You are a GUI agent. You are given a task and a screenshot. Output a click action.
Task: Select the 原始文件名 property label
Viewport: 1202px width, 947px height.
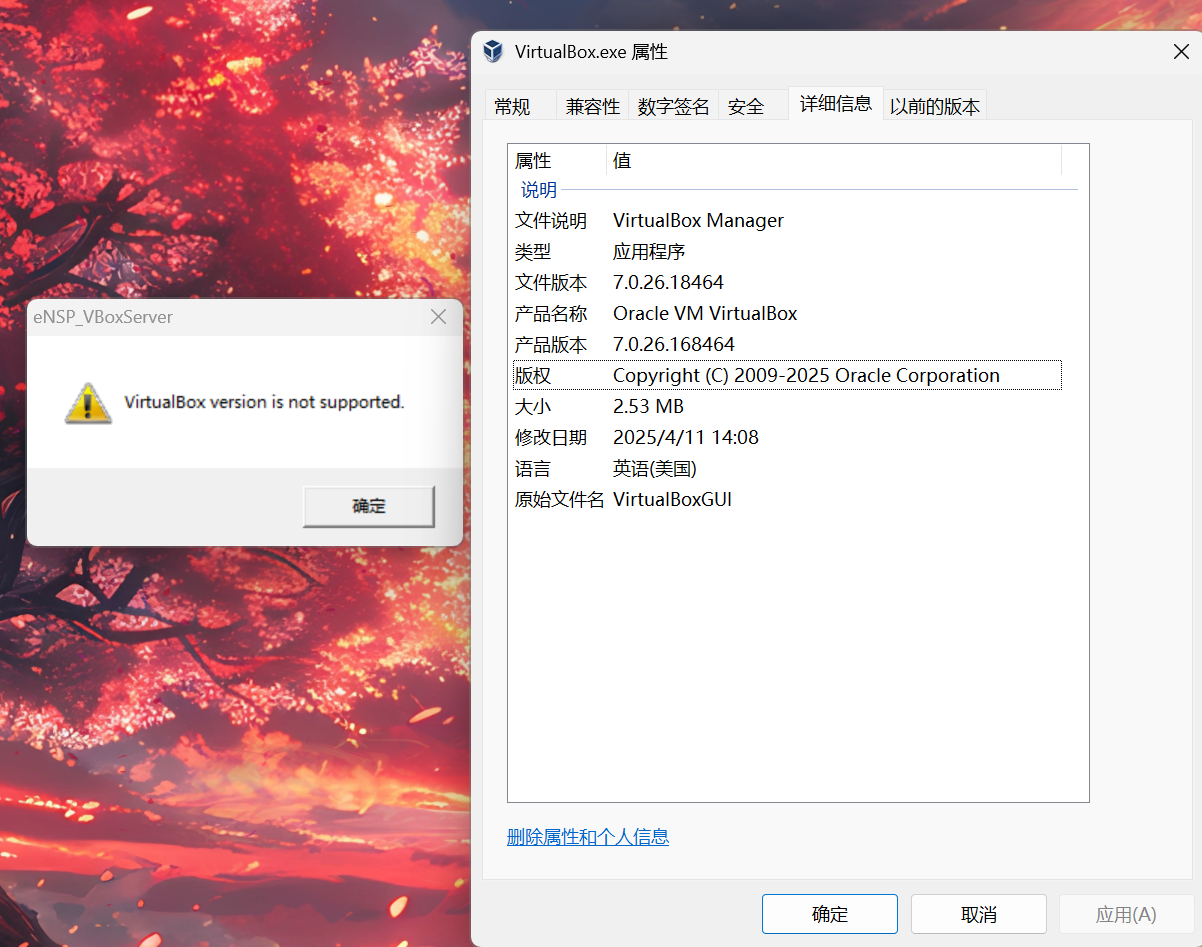pyautogui.click(x=560, y=499)
